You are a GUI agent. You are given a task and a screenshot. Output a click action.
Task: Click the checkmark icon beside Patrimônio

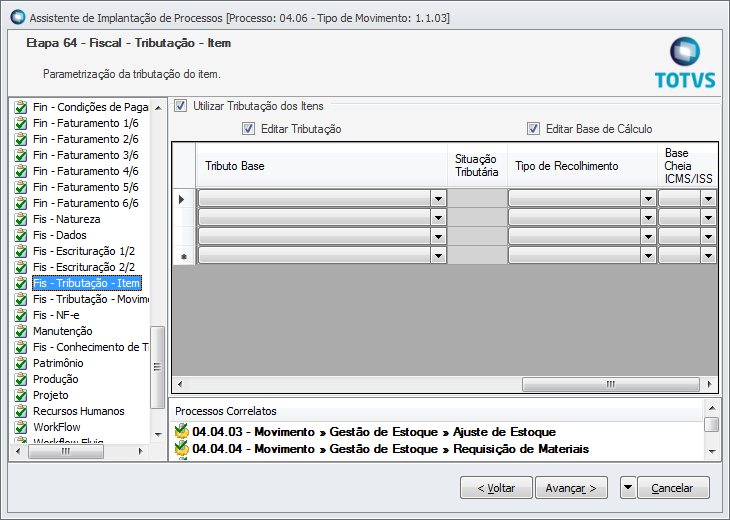[x=20, y=363]
